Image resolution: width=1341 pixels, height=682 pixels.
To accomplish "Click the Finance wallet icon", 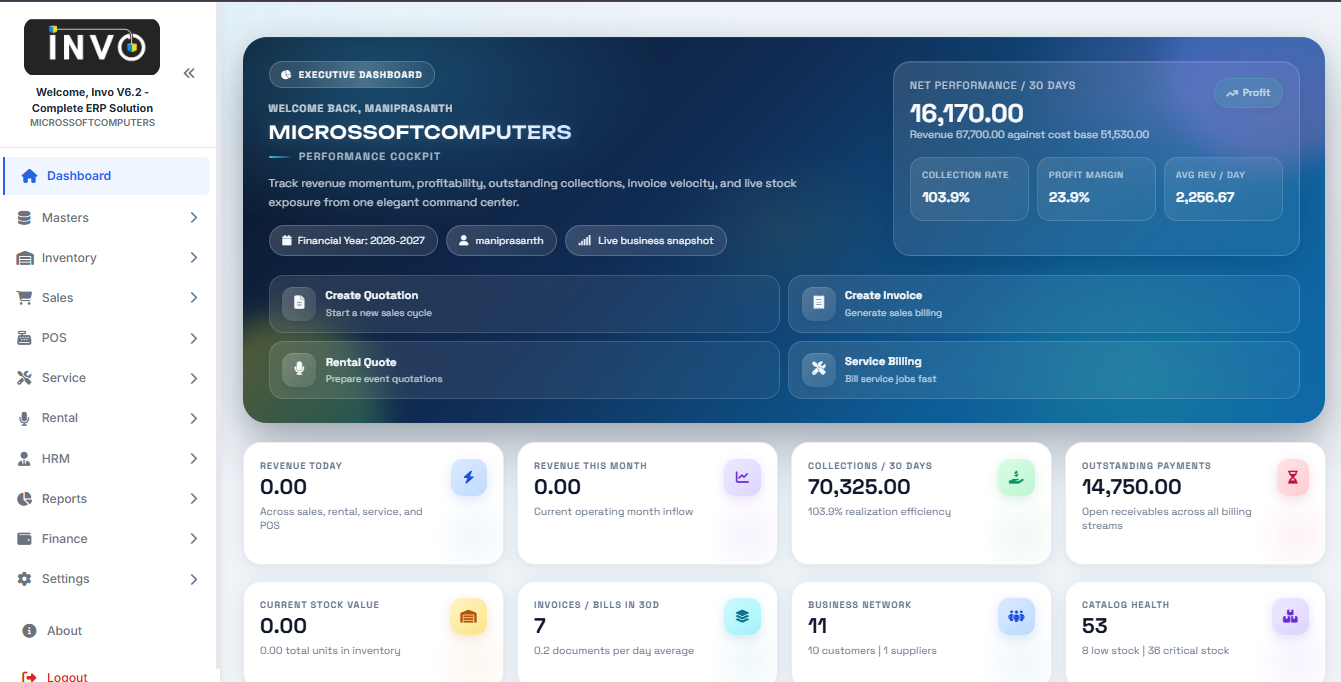I will (x=24, y=539).
